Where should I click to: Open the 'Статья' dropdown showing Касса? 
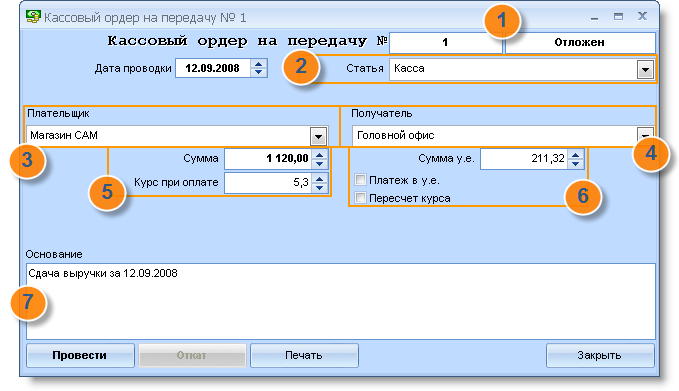(645, 69)
